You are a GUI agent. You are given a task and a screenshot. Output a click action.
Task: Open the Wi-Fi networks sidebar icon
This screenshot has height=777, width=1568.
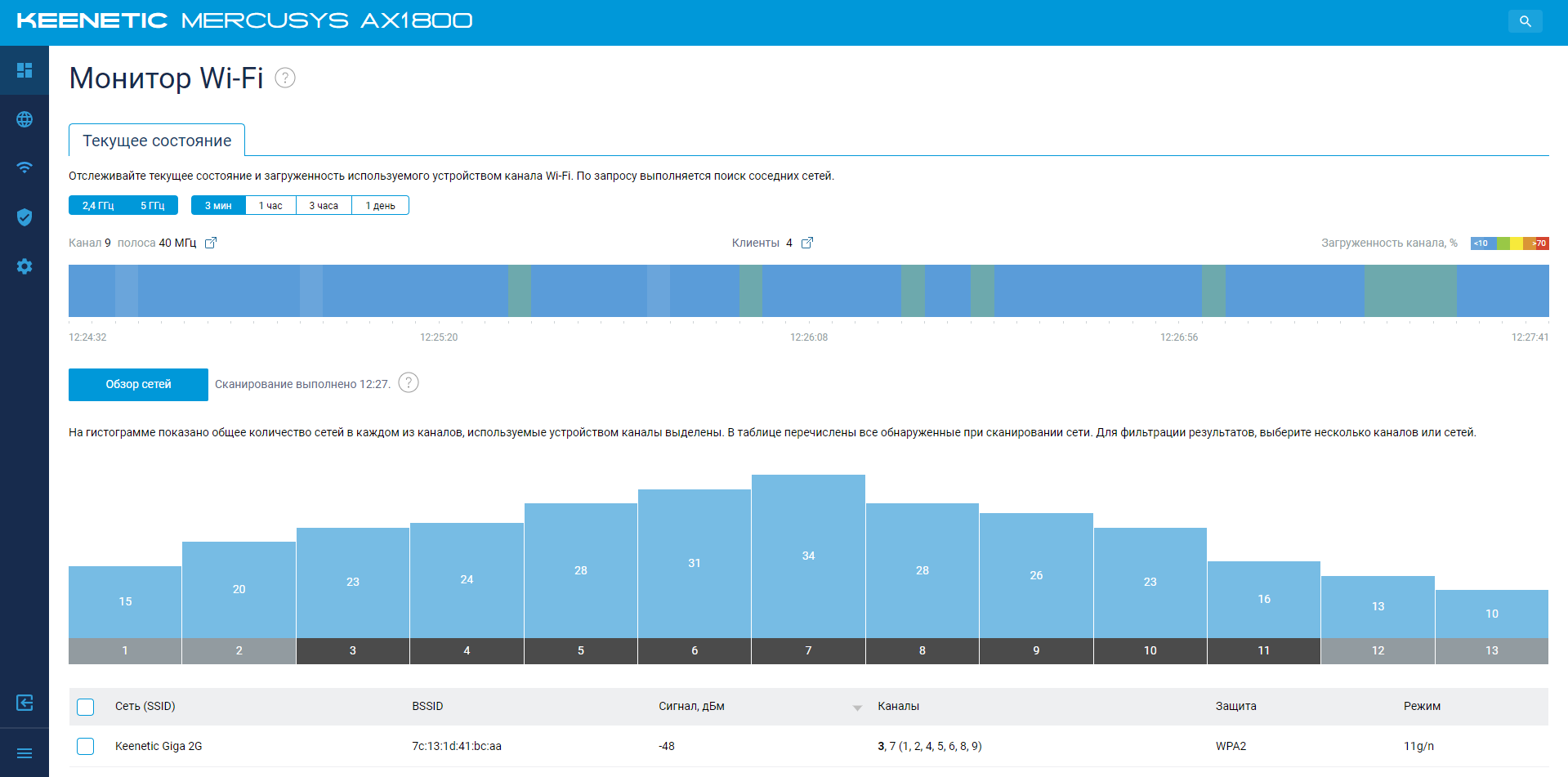(x=25, y=168)
